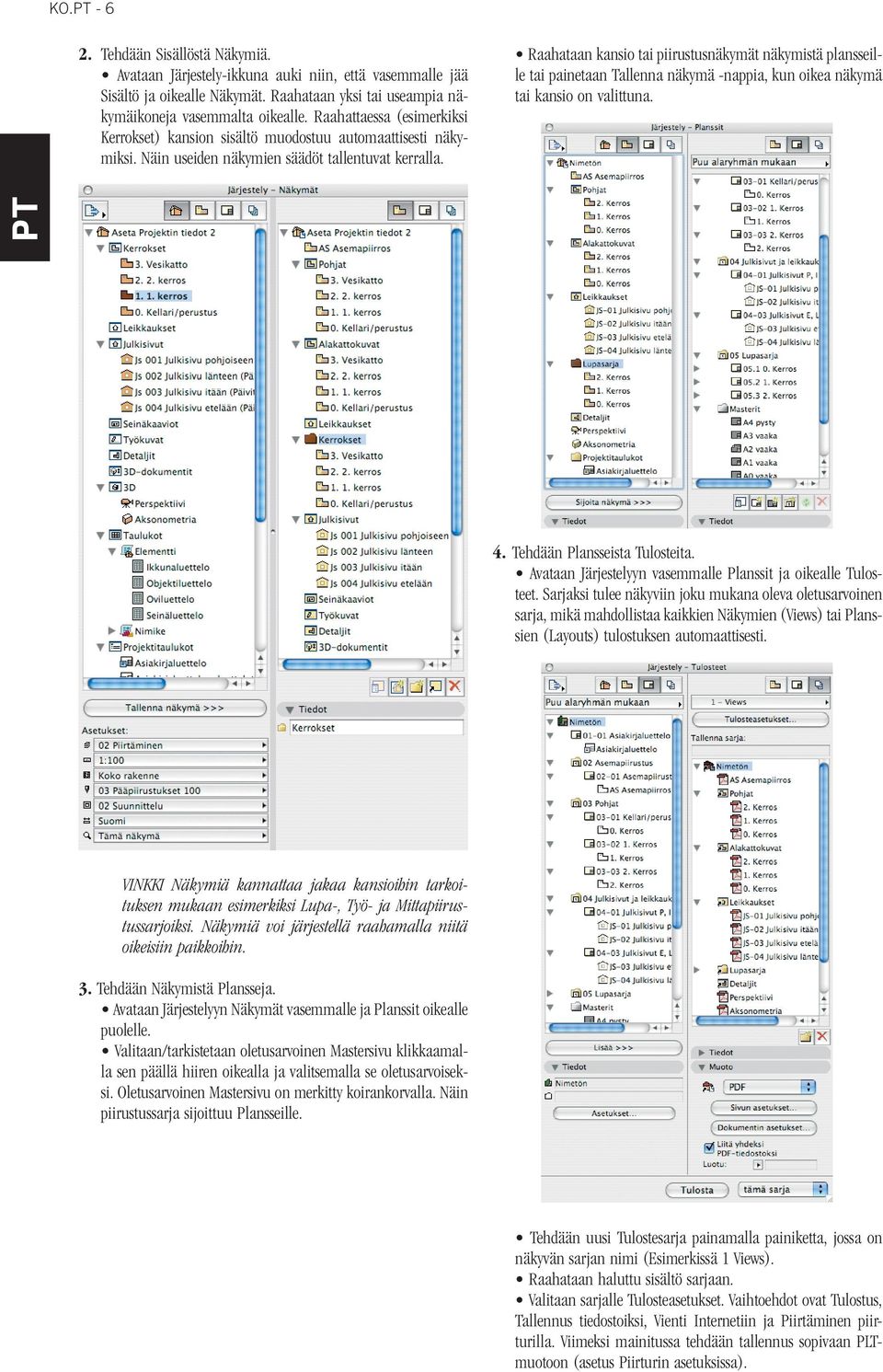Select Layout Book icon in Näkymät left pane
Image resolution: width=883 pixels, height=1372 pixels.
[227, 211]
